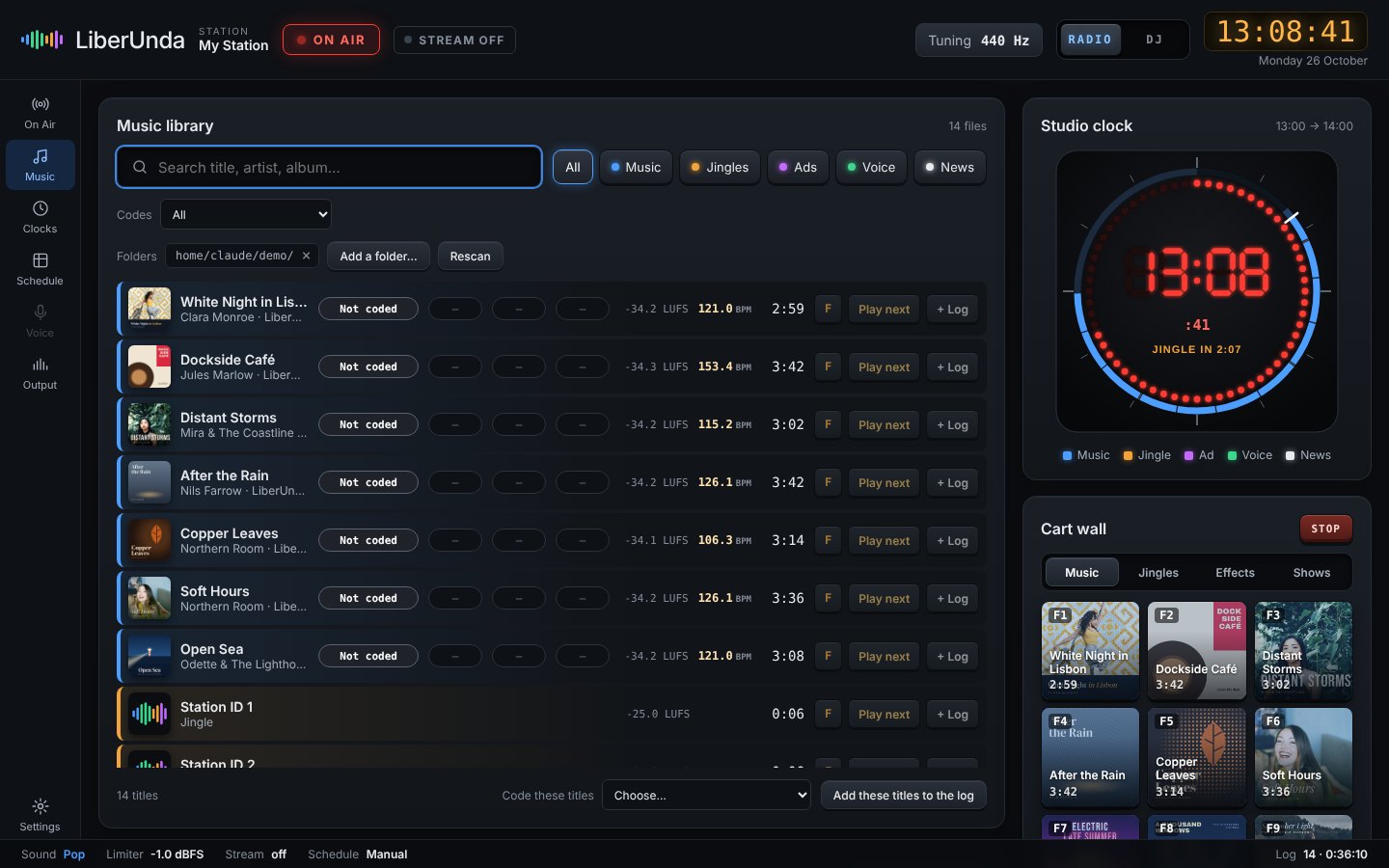The image size is (1389, 868).
Task: Toggle the ON AIR indicator
Action: tap(331, 40)
